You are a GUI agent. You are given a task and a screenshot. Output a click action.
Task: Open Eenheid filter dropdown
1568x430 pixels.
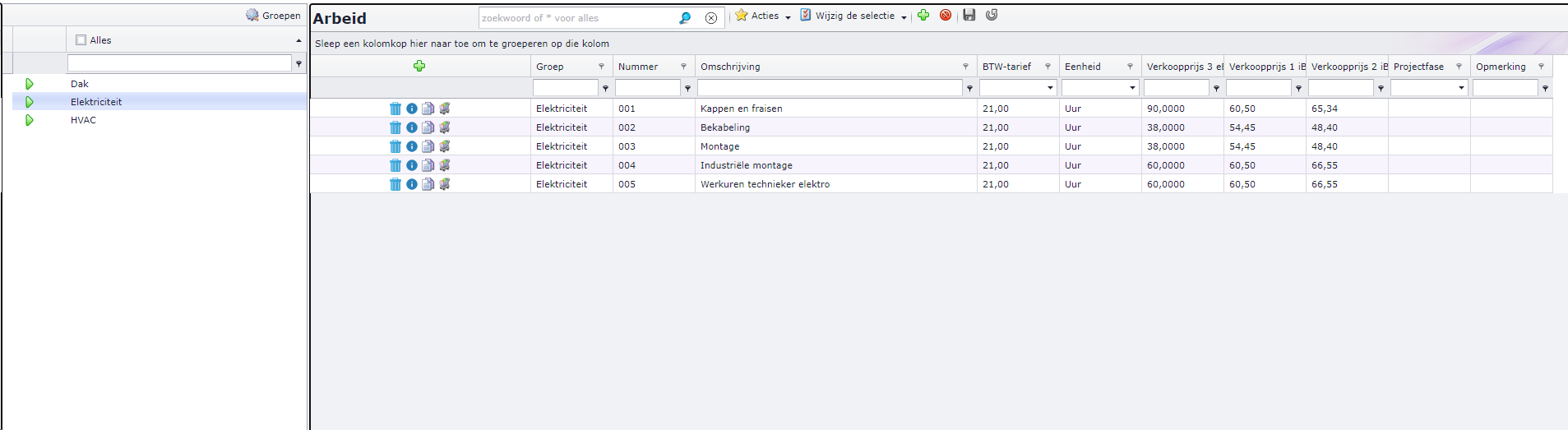tap(1132, 88)
